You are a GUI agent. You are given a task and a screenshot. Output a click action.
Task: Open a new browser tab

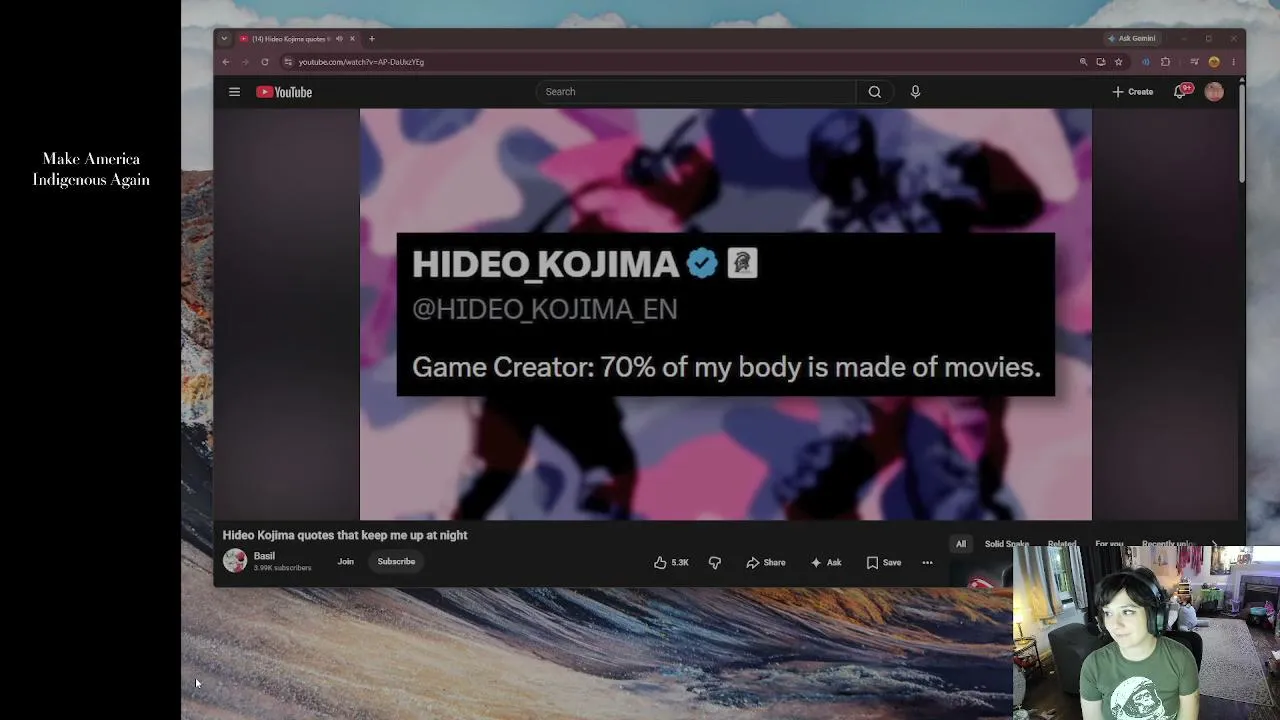[372, 39]
